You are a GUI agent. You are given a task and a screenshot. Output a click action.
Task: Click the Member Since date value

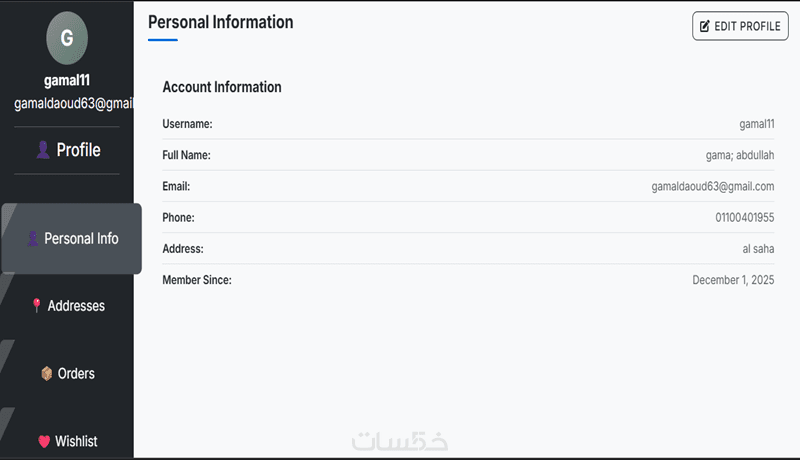[733, 281]
